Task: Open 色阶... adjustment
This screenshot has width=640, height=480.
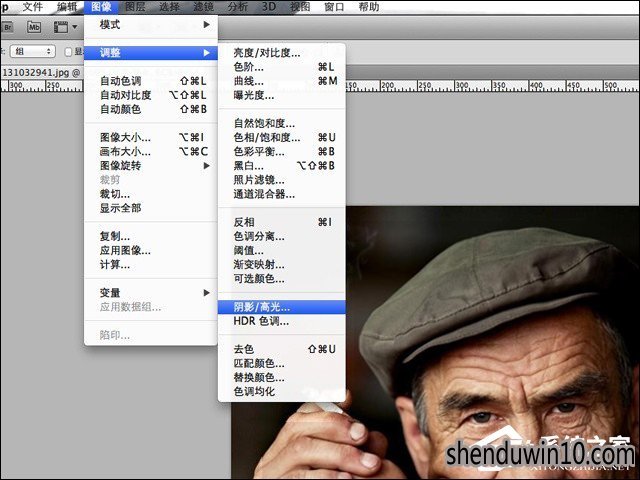Action: (282, 67)
